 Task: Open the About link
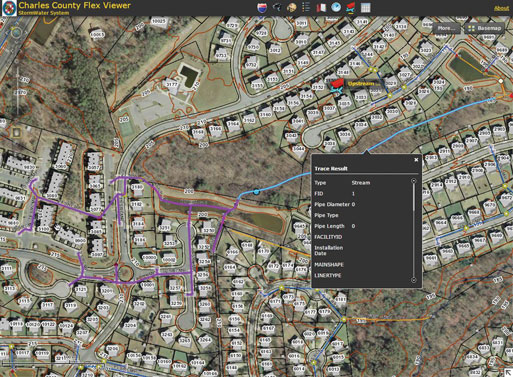[501, 8]
